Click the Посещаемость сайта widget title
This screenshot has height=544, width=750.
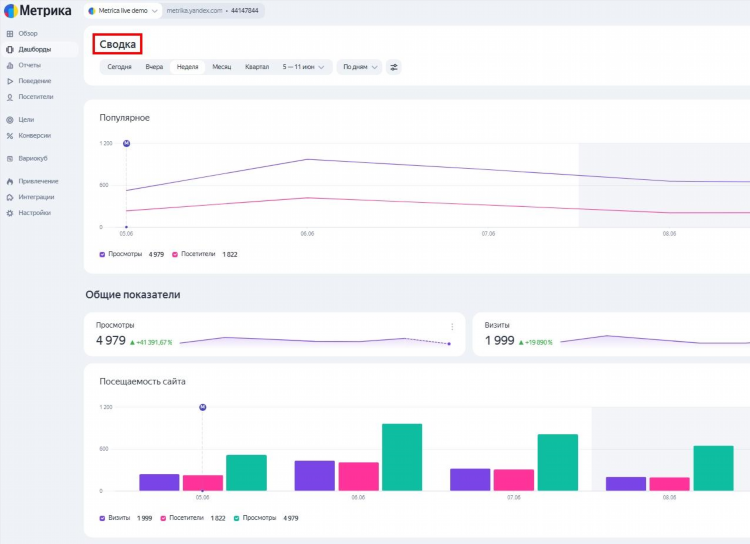[143, 381]
